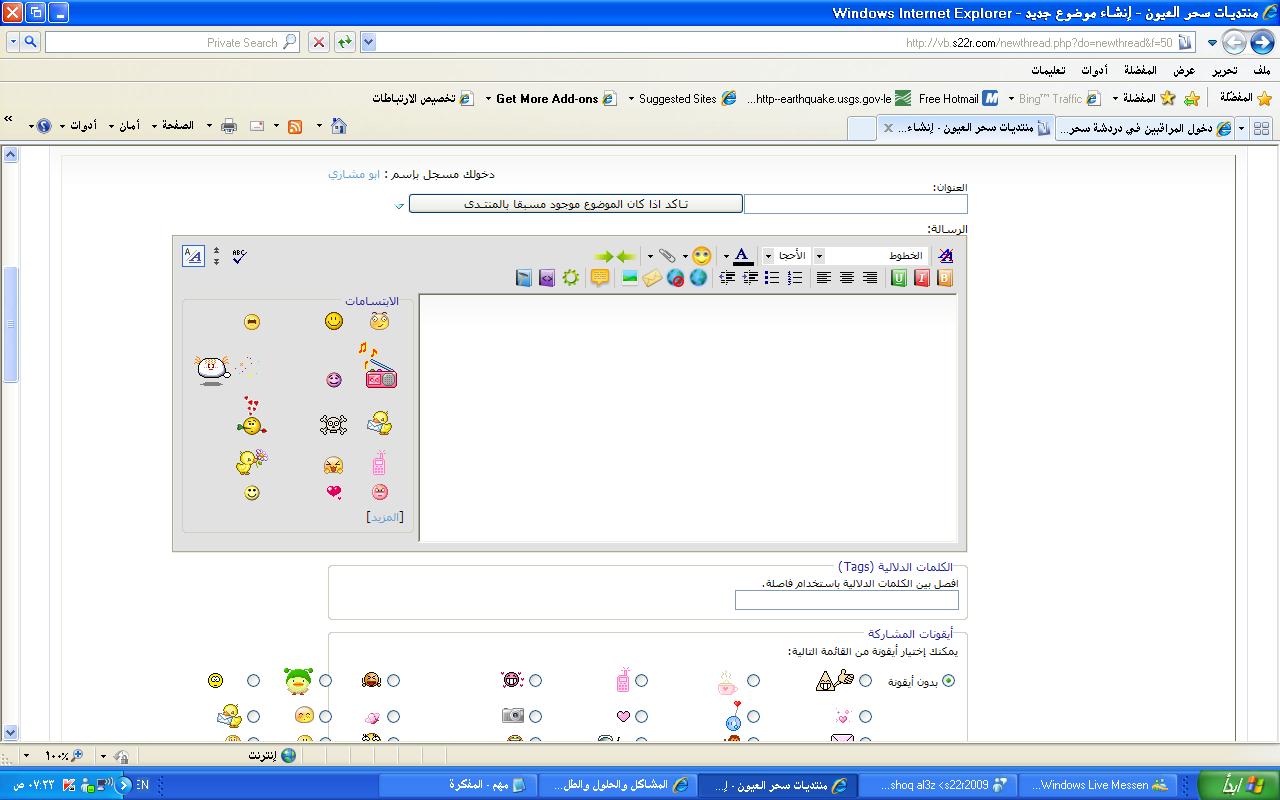This screenshot has height=800, width=1280.
Task: Open the أدوات menu in menu bar
Action: click(x=1093, y=70)
